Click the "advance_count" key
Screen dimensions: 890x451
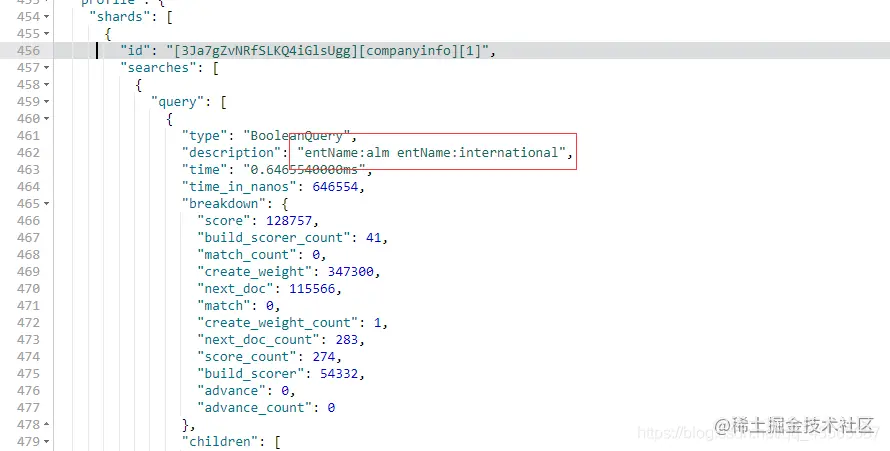[x=254, y=408]
